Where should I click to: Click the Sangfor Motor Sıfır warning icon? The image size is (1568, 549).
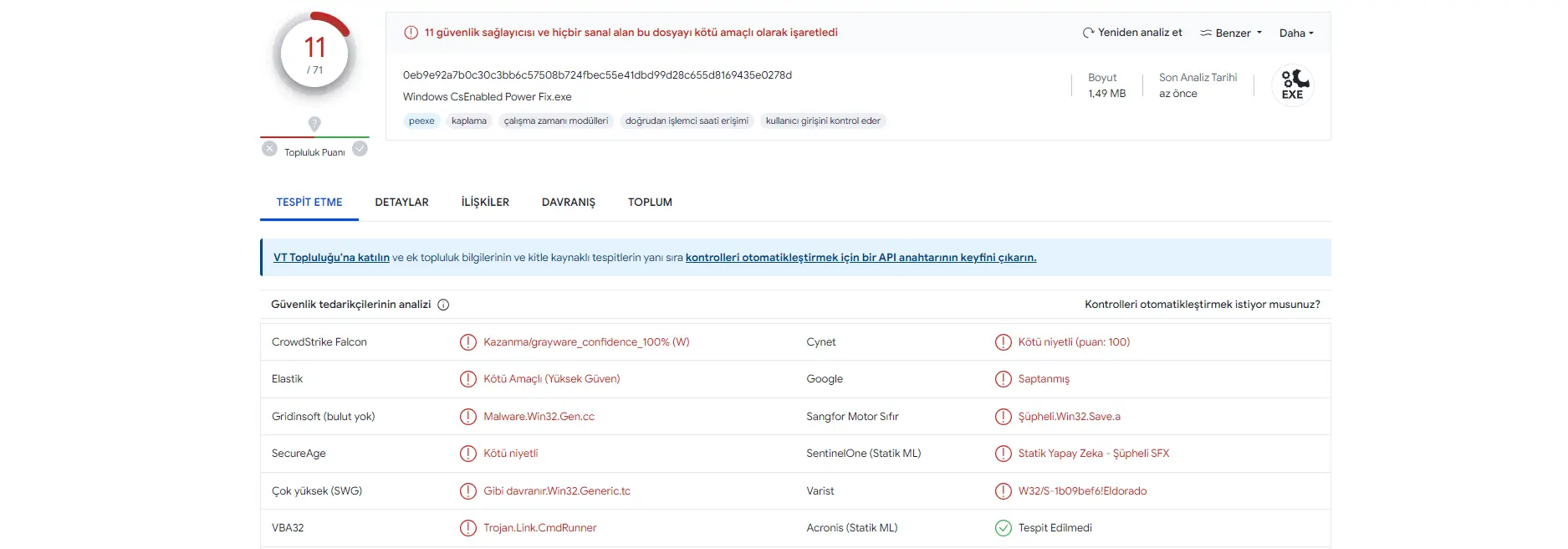point(1004,417)
